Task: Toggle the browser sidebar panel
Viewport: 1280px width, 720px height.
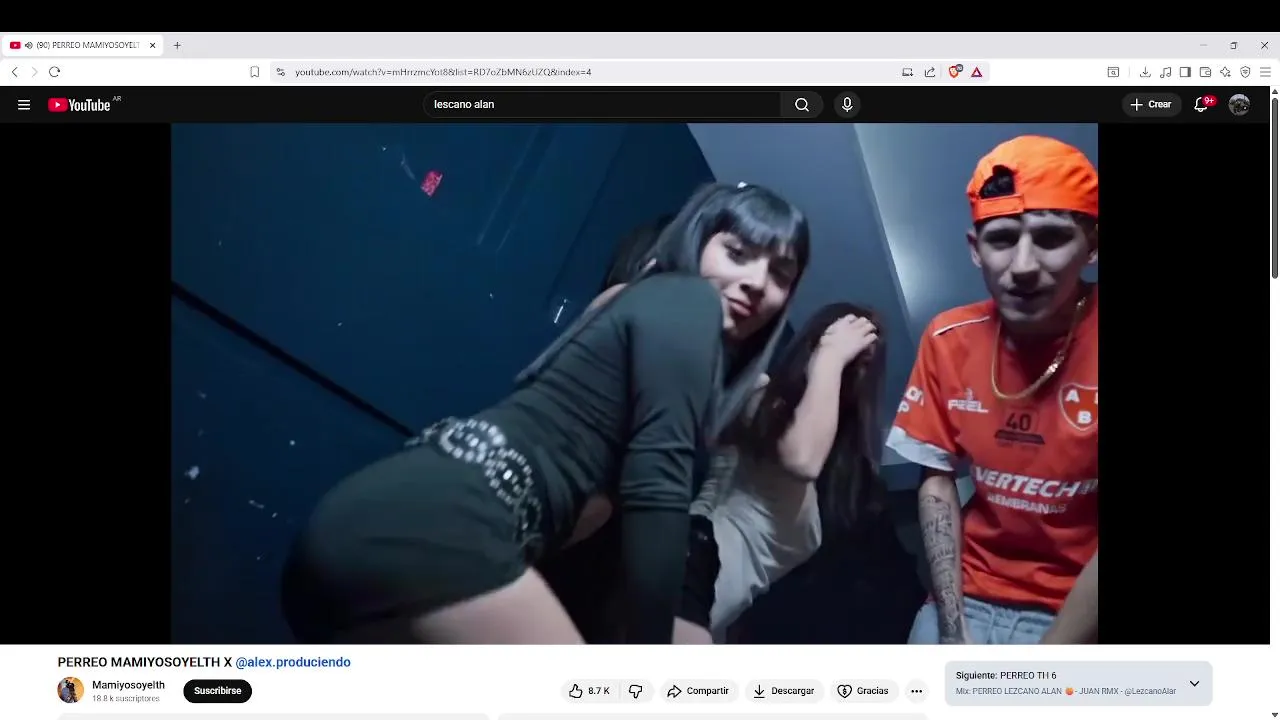Action: (1185, 72)
